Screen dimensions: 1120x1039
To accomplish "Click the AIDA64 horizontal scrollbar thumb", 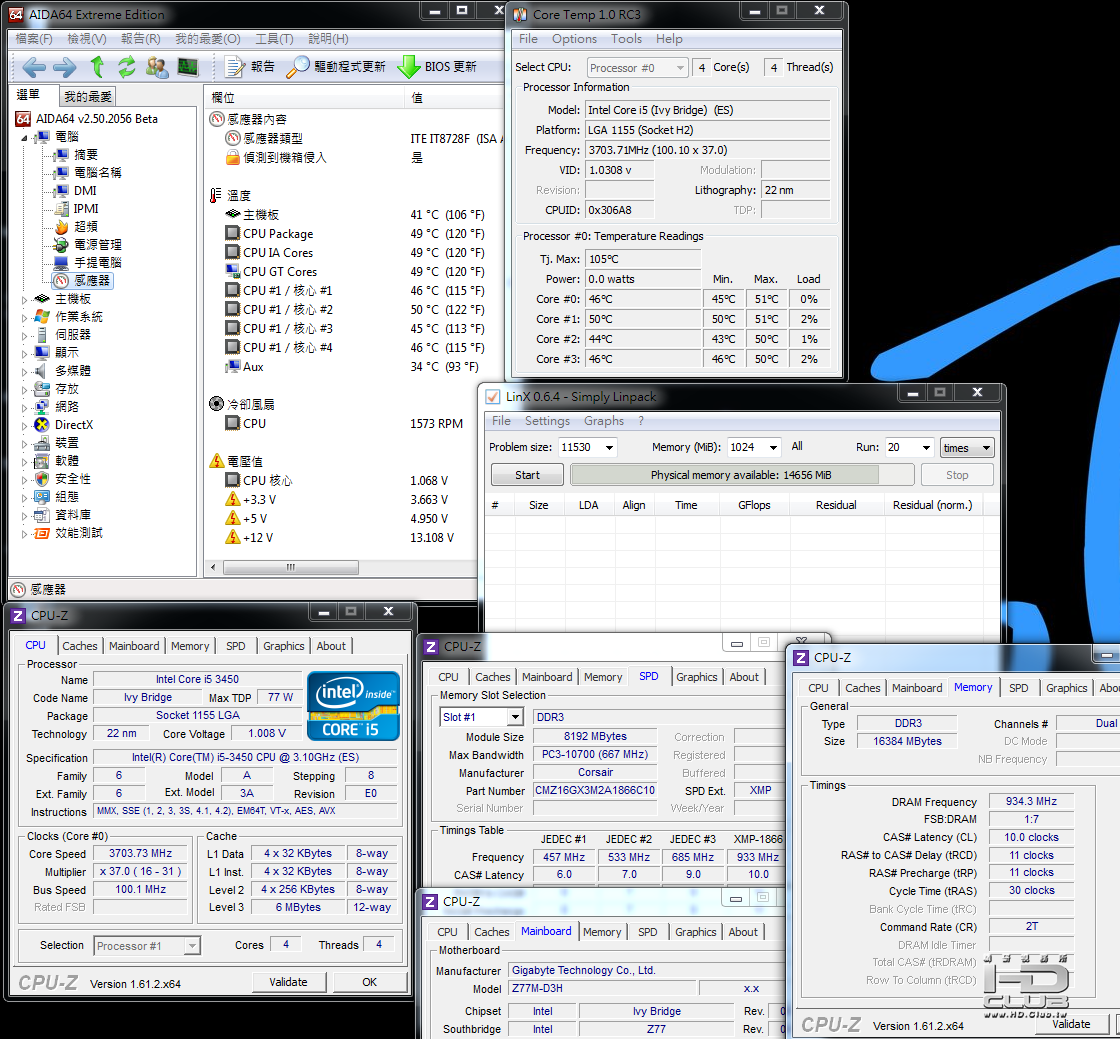I will coord(292,568).
